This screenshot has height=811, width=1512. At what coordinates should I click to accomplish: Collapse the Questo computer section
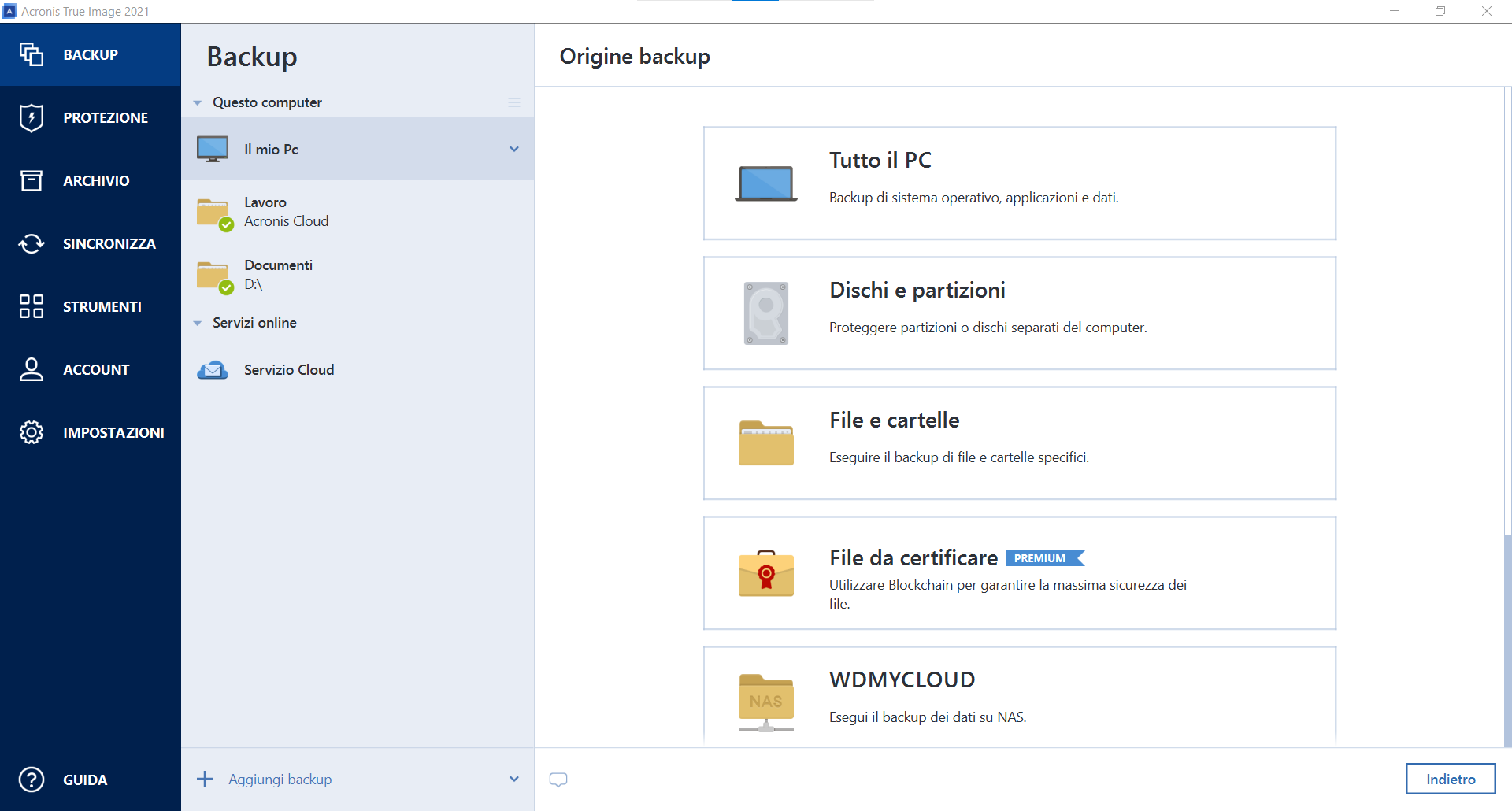coord(198,103)
